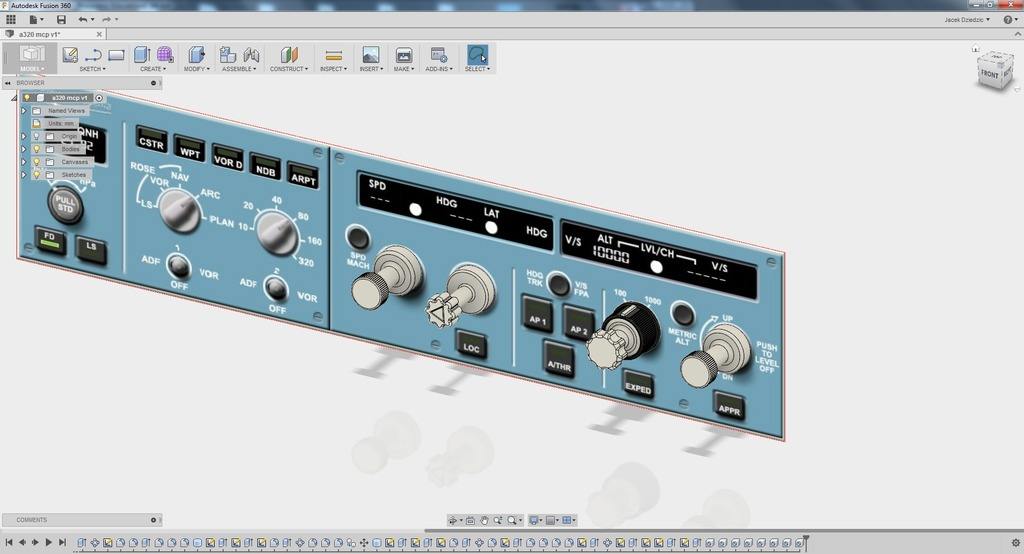The height and width of the screenshot is (554, 1024).
Task: Open the MAKE menu
Action: point(404,69)
